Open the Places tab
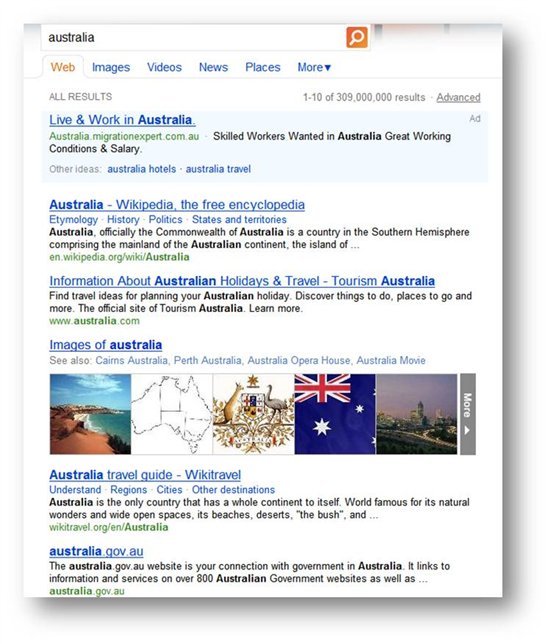Image resolution: width=550 pixels, height=644 pixels. (x=263, y=67)
